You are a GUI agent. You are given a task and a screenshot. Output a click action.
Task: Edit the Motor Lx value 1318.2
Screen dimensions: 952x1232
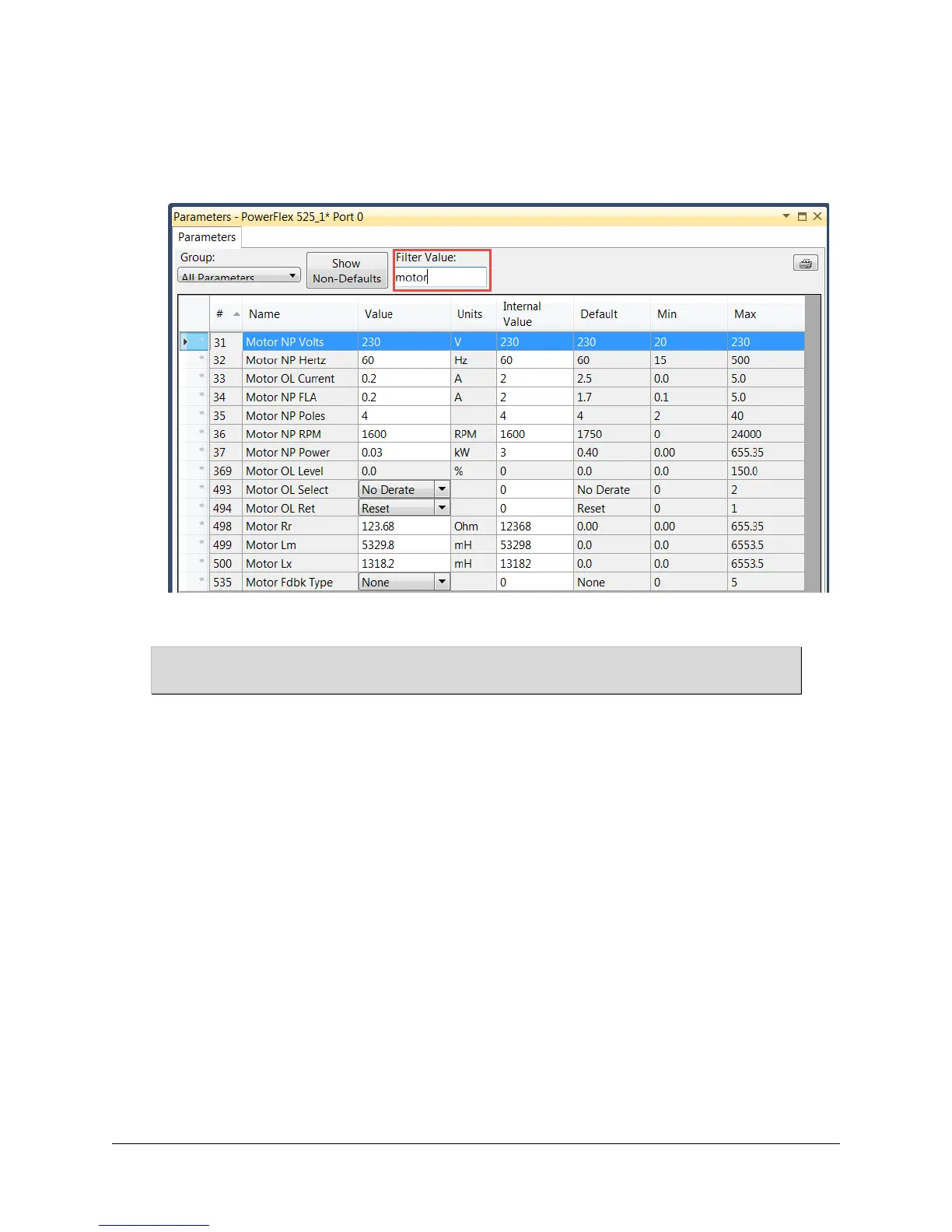(404, 563)
